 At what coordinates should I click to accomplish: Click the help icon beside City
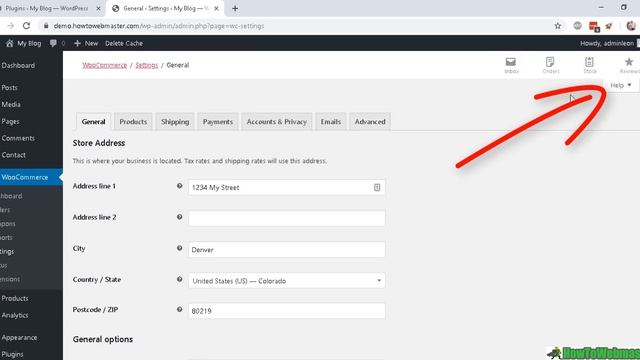tap(179, 248)
